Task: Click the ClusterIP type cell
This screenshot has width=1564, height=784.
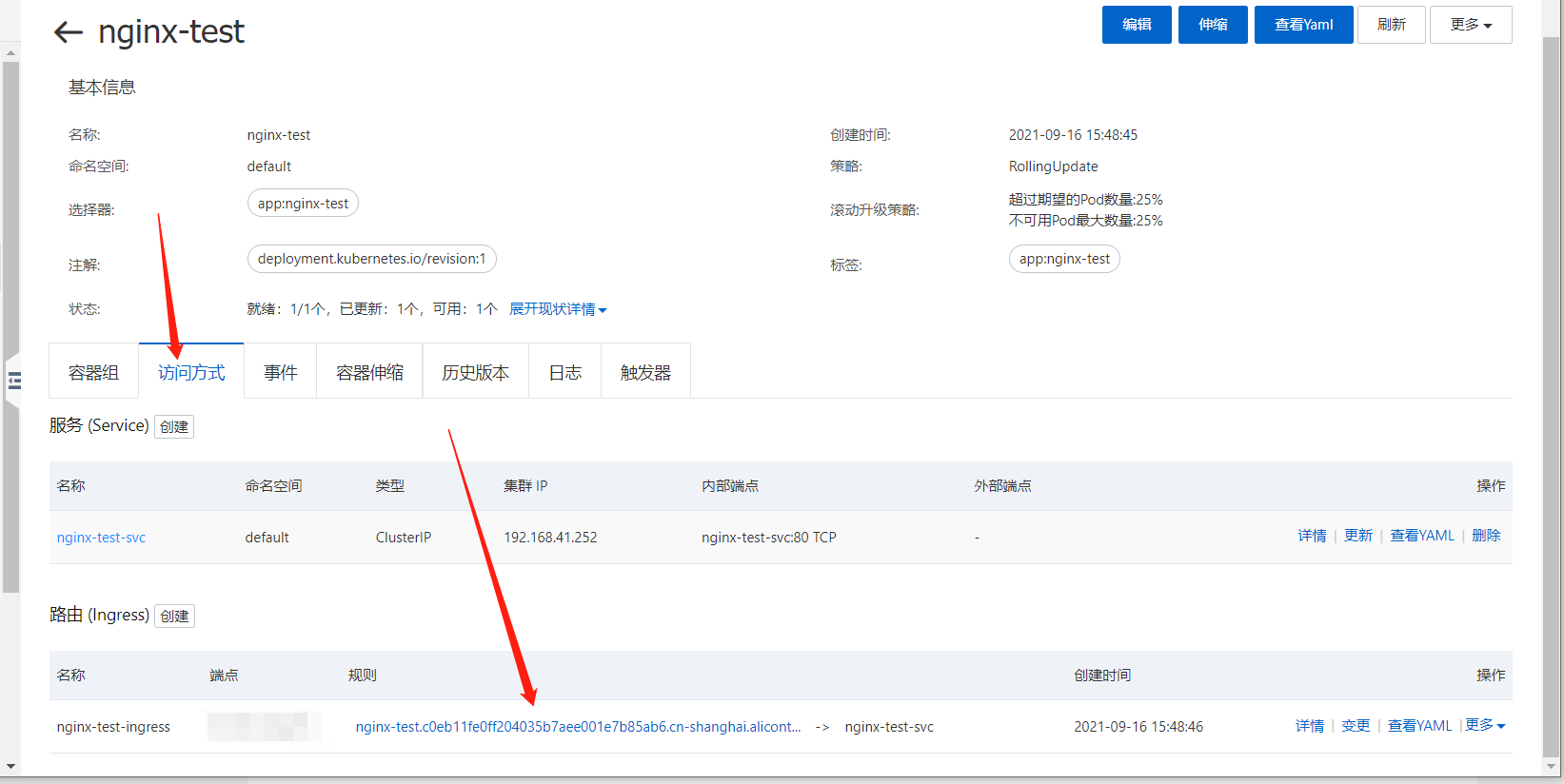Action: click(x=404, y=538)
